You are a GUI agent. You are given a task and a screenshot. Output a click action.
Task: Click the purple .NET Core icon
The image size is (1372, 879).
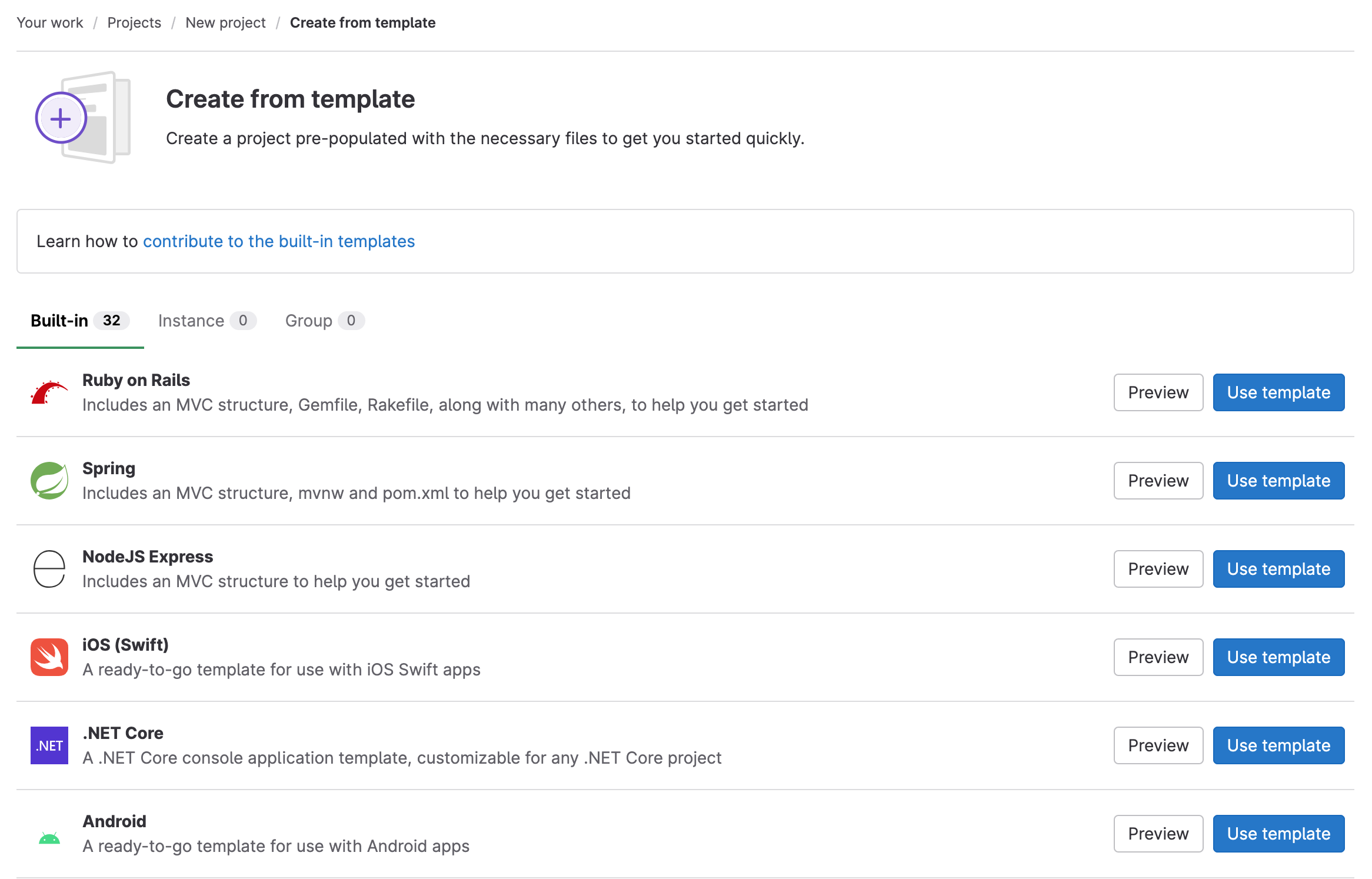point(49,745)
